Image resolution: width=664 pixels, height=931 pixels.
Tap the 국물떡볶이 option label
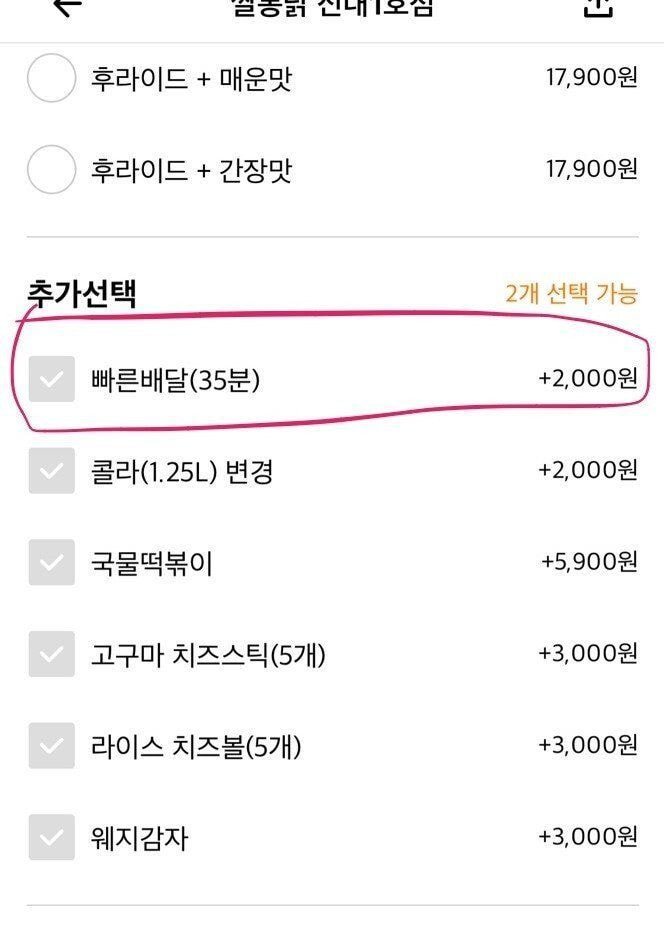151,563
